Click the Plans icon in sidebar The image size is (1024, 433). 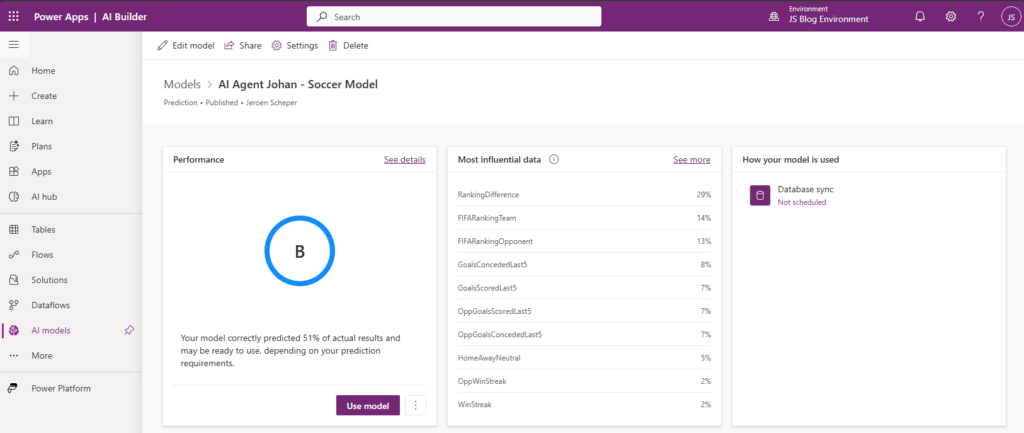pyautogui.click(x=14, y=146)
